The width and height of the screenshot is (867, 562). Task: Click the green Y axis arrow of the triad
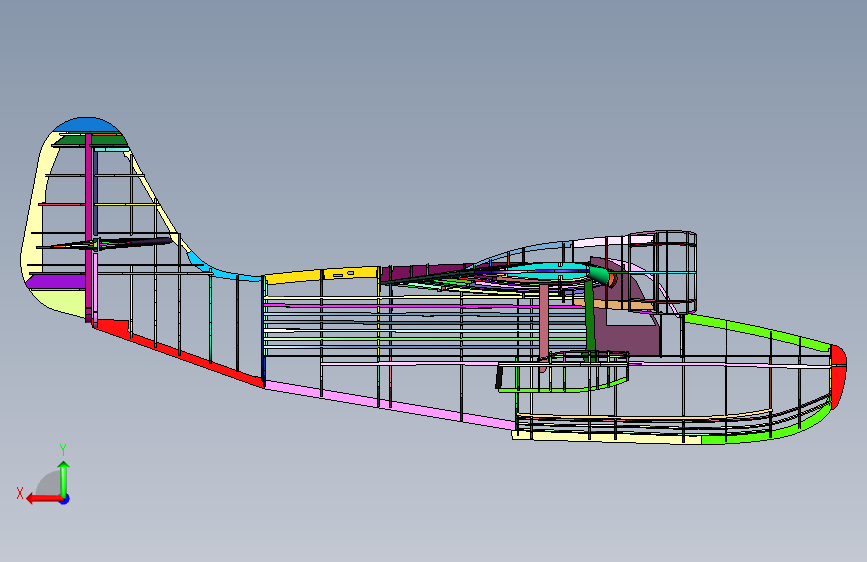pos(64,478)
